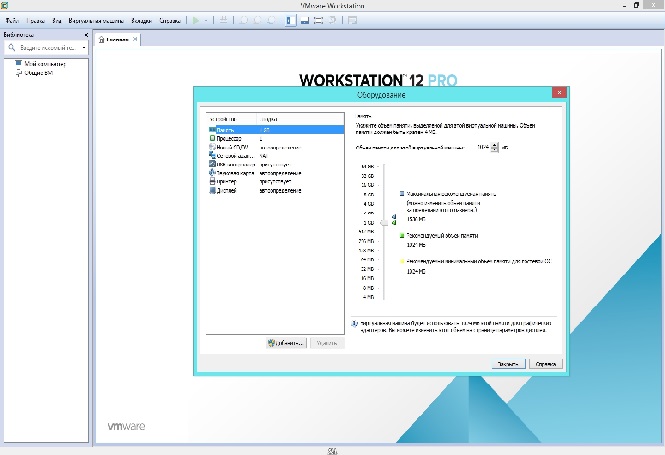Click the revert to snapshot toolbar icon
The width and height of the screenshot is (665, 455).
point(257,20)
